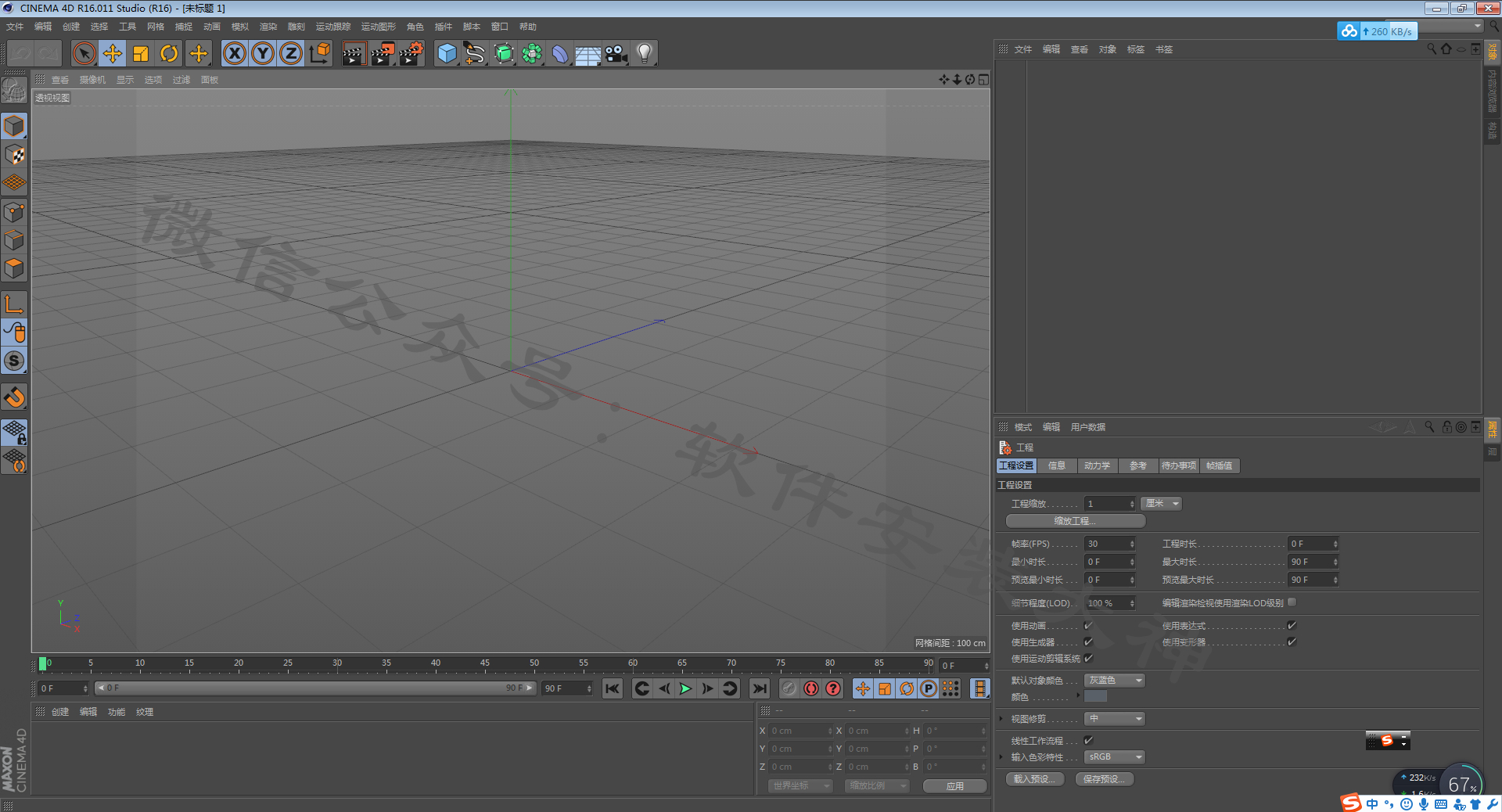Viewport: 1502px width, 812px height.
Task: Open the spline pen tool
Action: [x=475, y=54]
